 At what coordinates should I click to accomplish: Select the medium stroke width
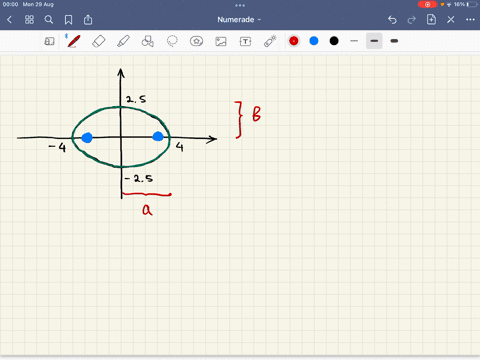(374, 41)
